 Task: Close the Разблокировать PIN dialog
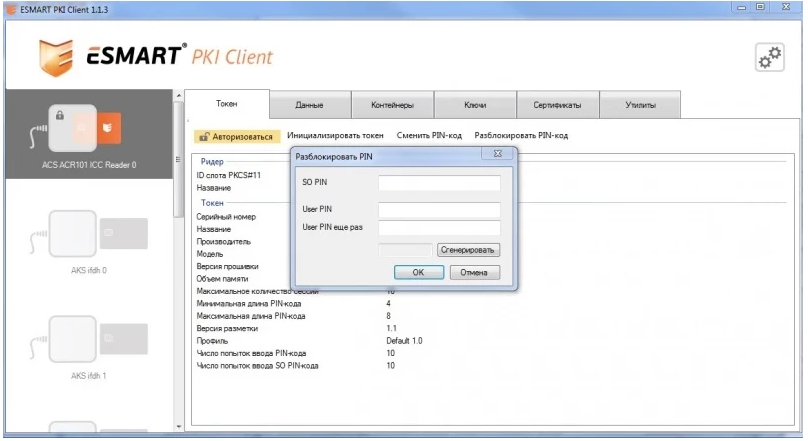(x=497, y=154)
